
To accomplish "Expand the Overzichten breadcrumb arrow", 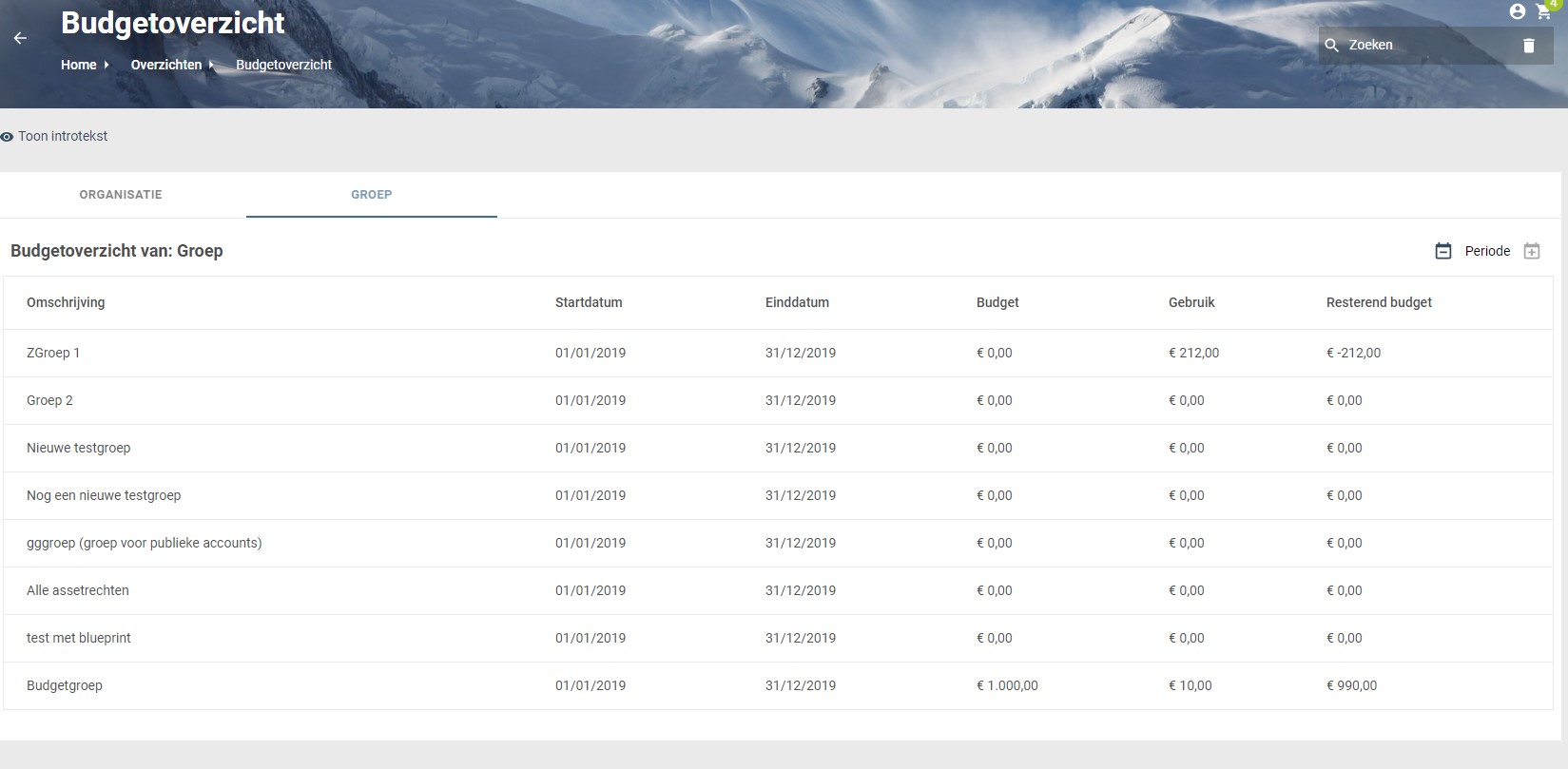I will click(211, 65).
